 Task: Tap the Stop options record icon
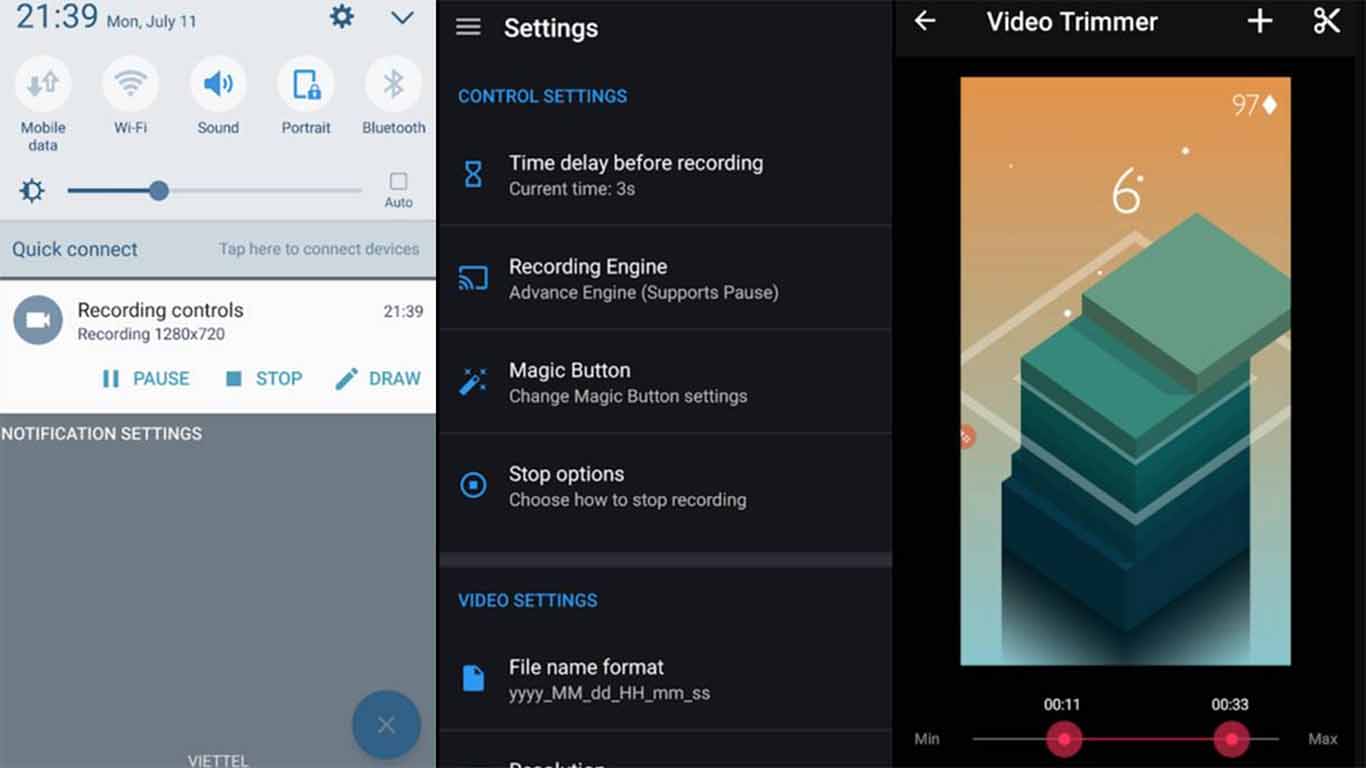tap(472, 484)
